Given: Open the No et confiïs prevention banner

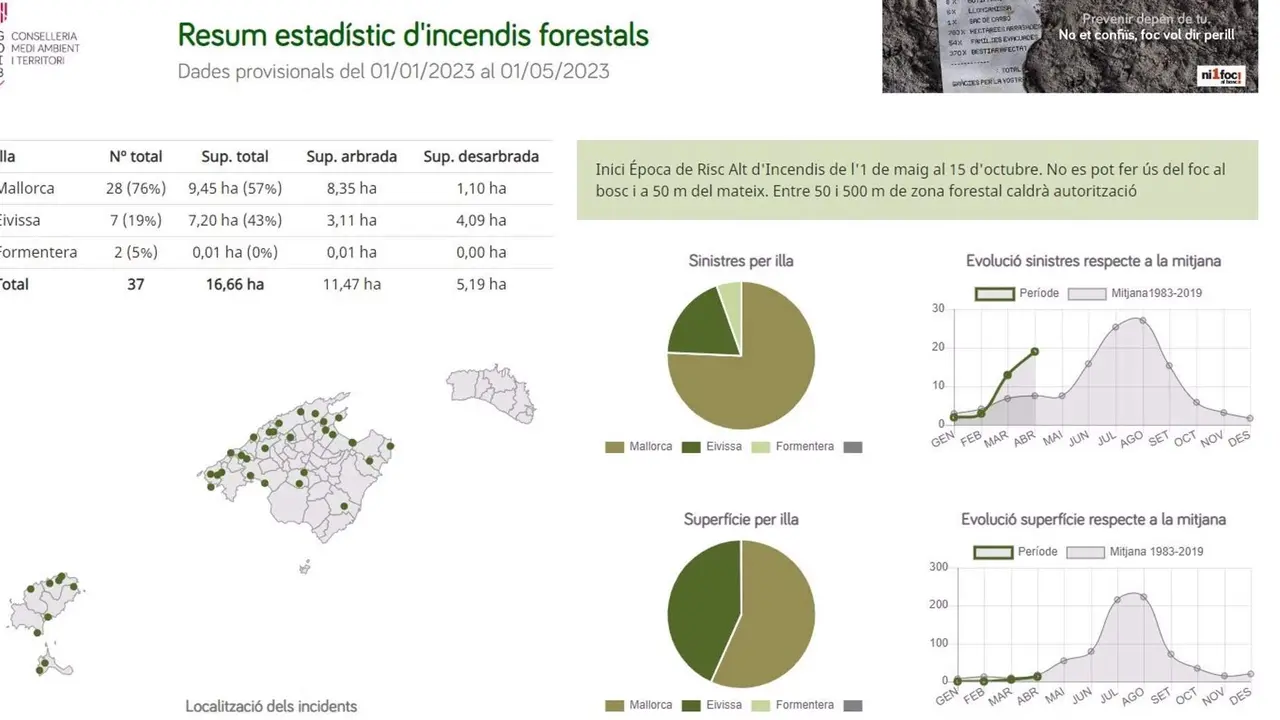Looking at the screenshot, I should click(1070, 45).
